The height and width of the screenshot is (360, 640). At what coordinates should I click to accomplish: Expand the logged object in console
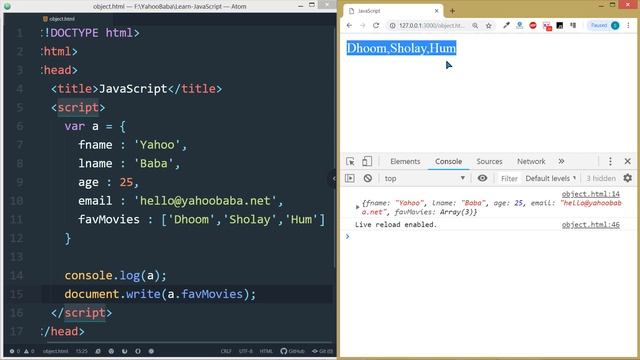[x=358, y=207]
